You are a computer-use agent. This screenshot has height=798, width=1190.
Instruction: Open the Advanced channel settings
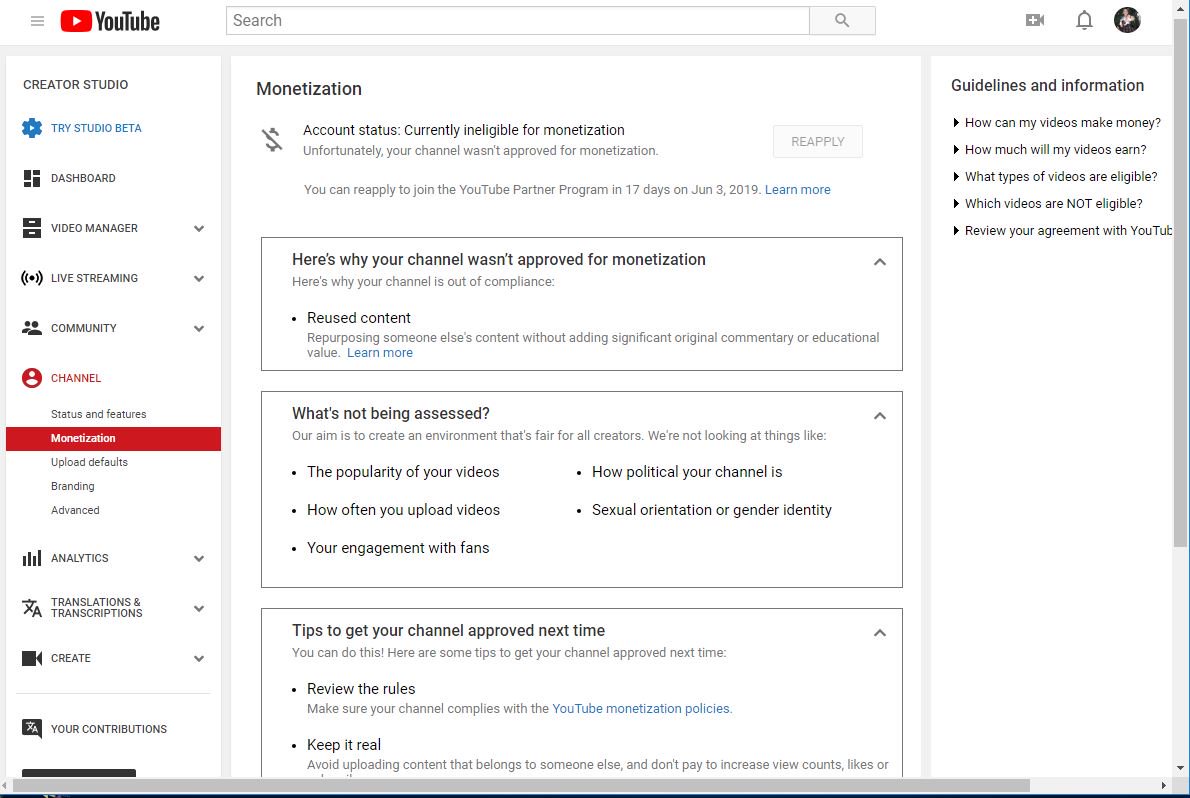tap(75, 510)
